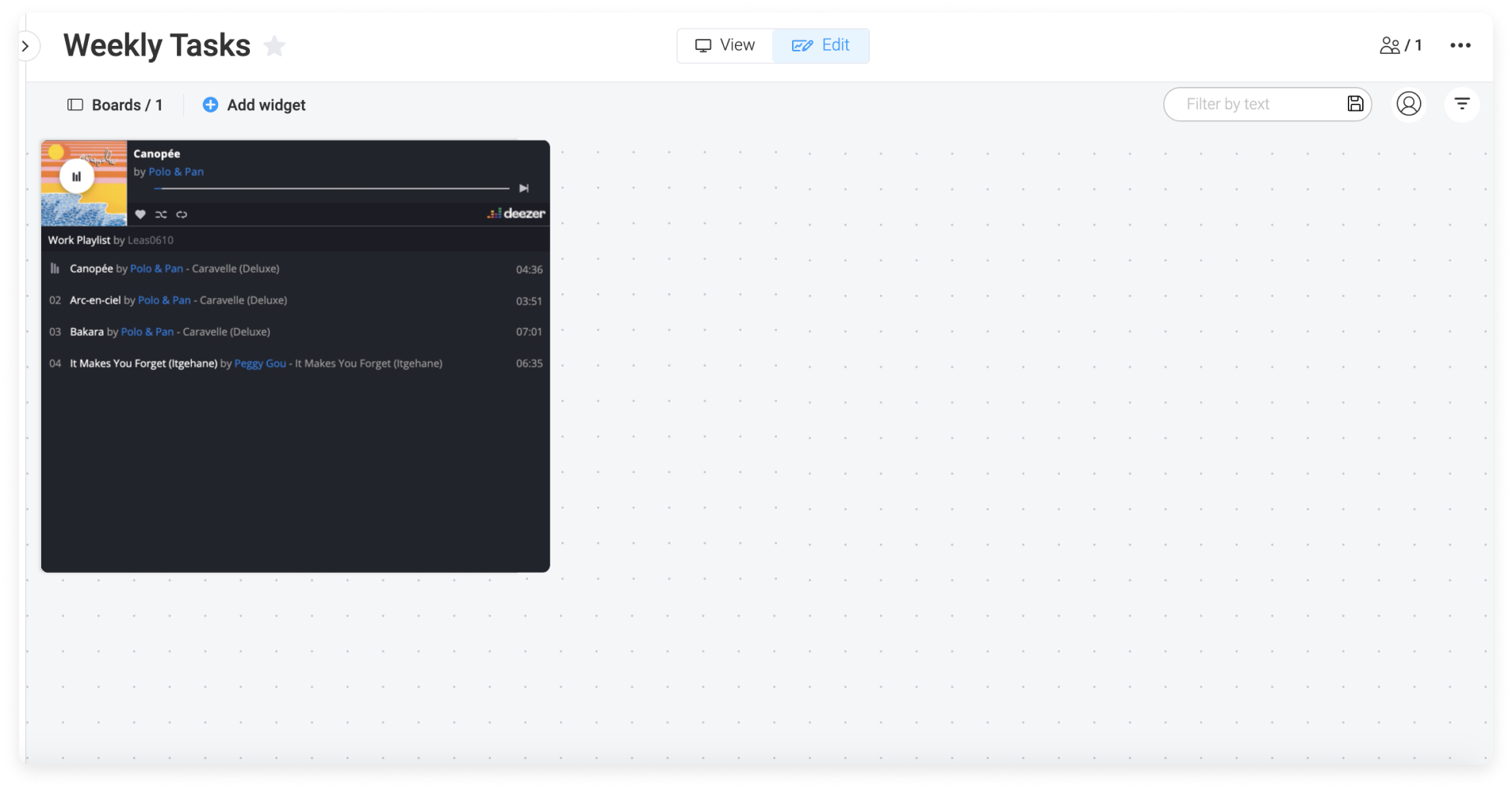Image resolution: width=1512 pixels, height=790 pixels.
Task: Open the person filter icon
Action: click(x=1408, y=104)
